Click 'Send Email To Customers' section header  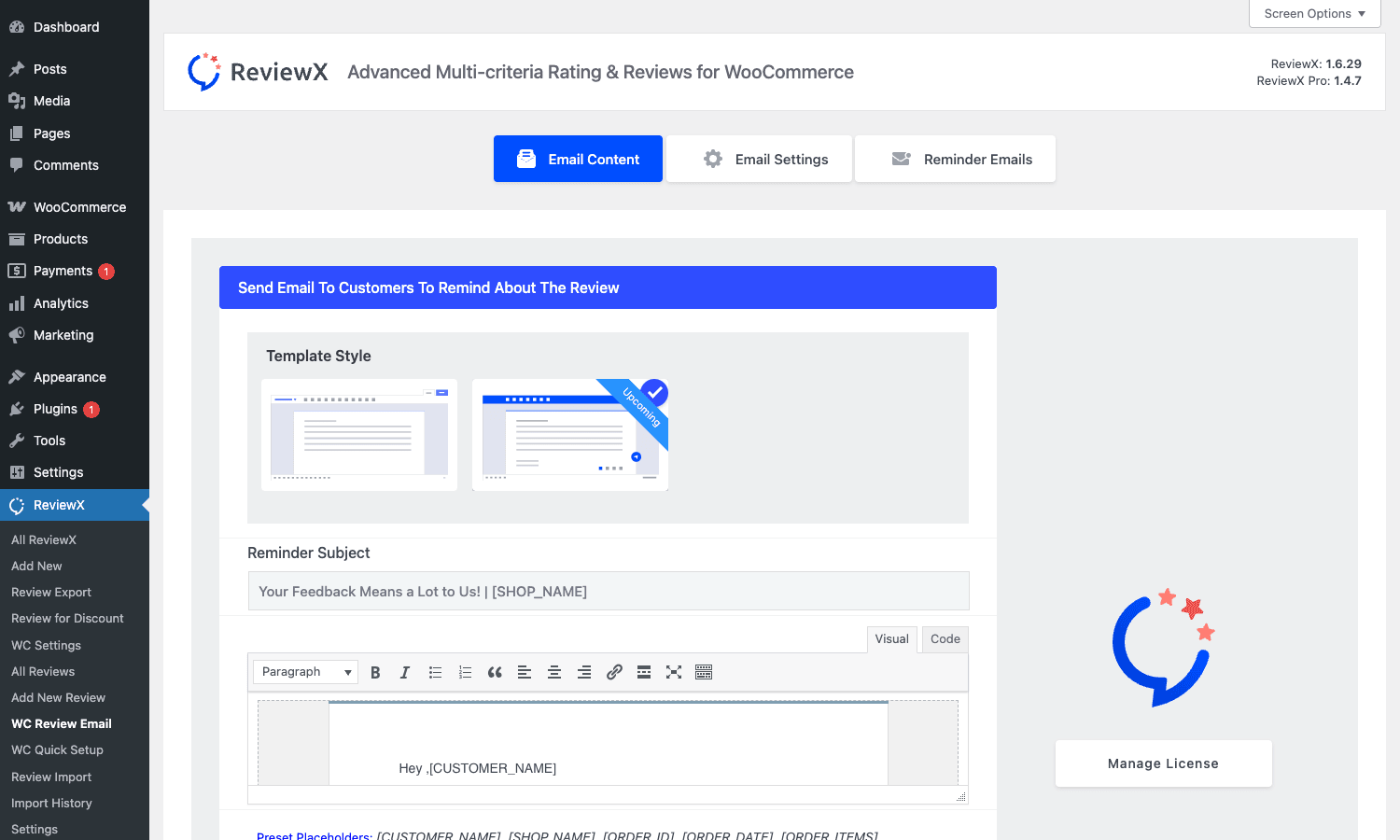coord(608,287)
